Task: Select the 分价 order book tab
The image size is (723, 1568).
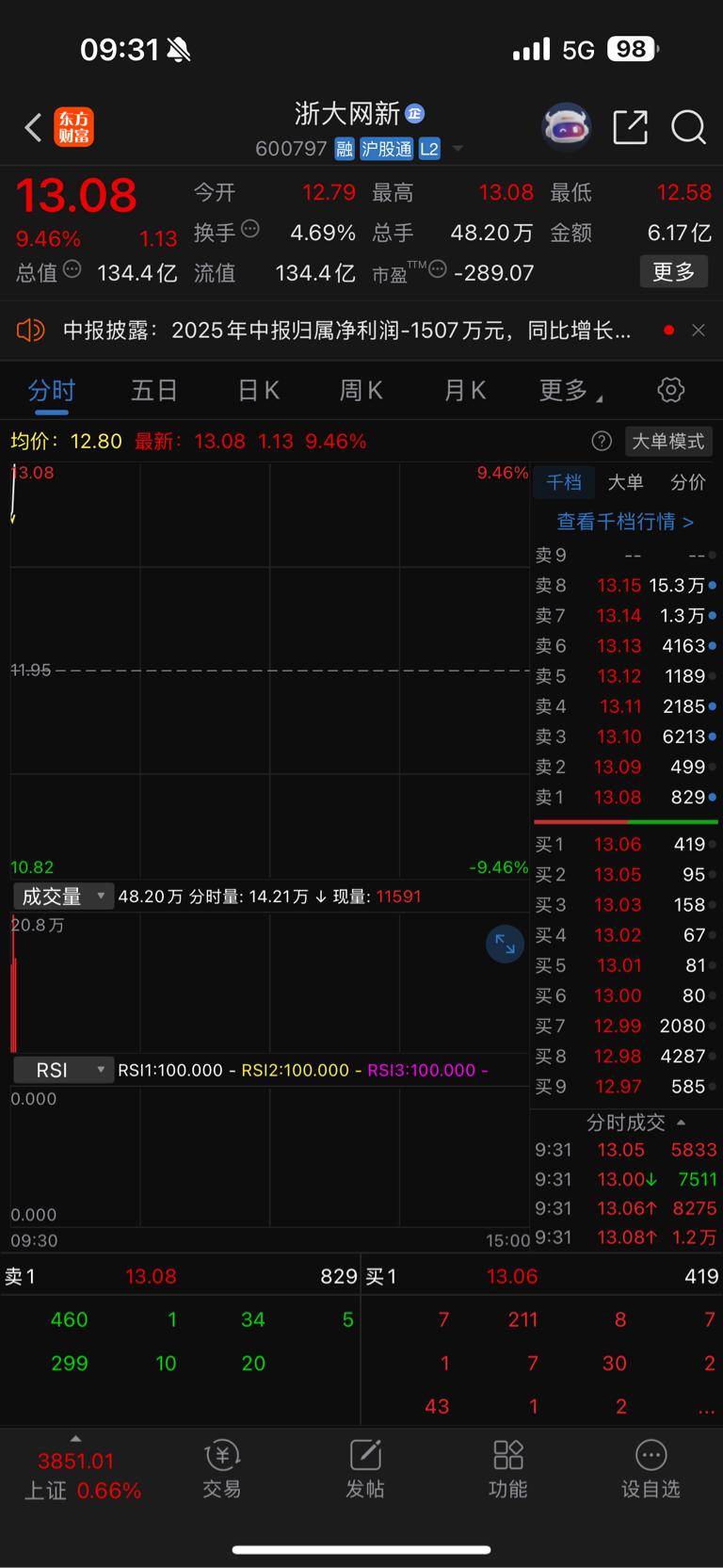Action: coord(687,482)
